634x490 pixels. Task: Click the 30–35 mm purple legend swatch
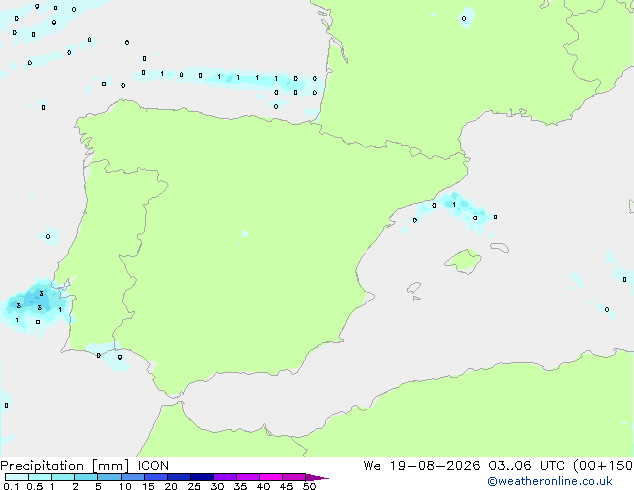pyautogui.click(x=224, y=477)
